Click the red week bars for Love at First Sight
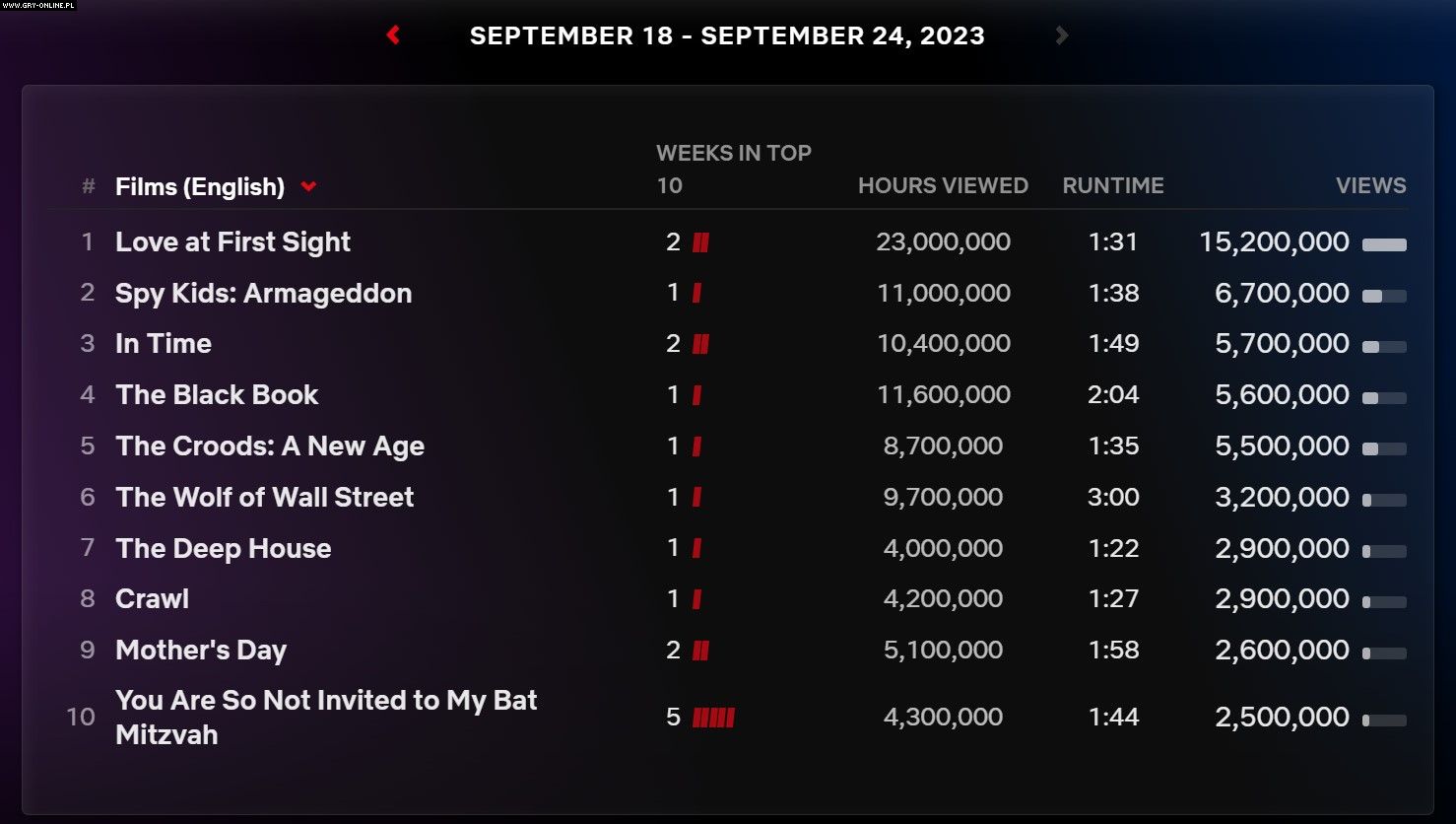 pos(700,242)
